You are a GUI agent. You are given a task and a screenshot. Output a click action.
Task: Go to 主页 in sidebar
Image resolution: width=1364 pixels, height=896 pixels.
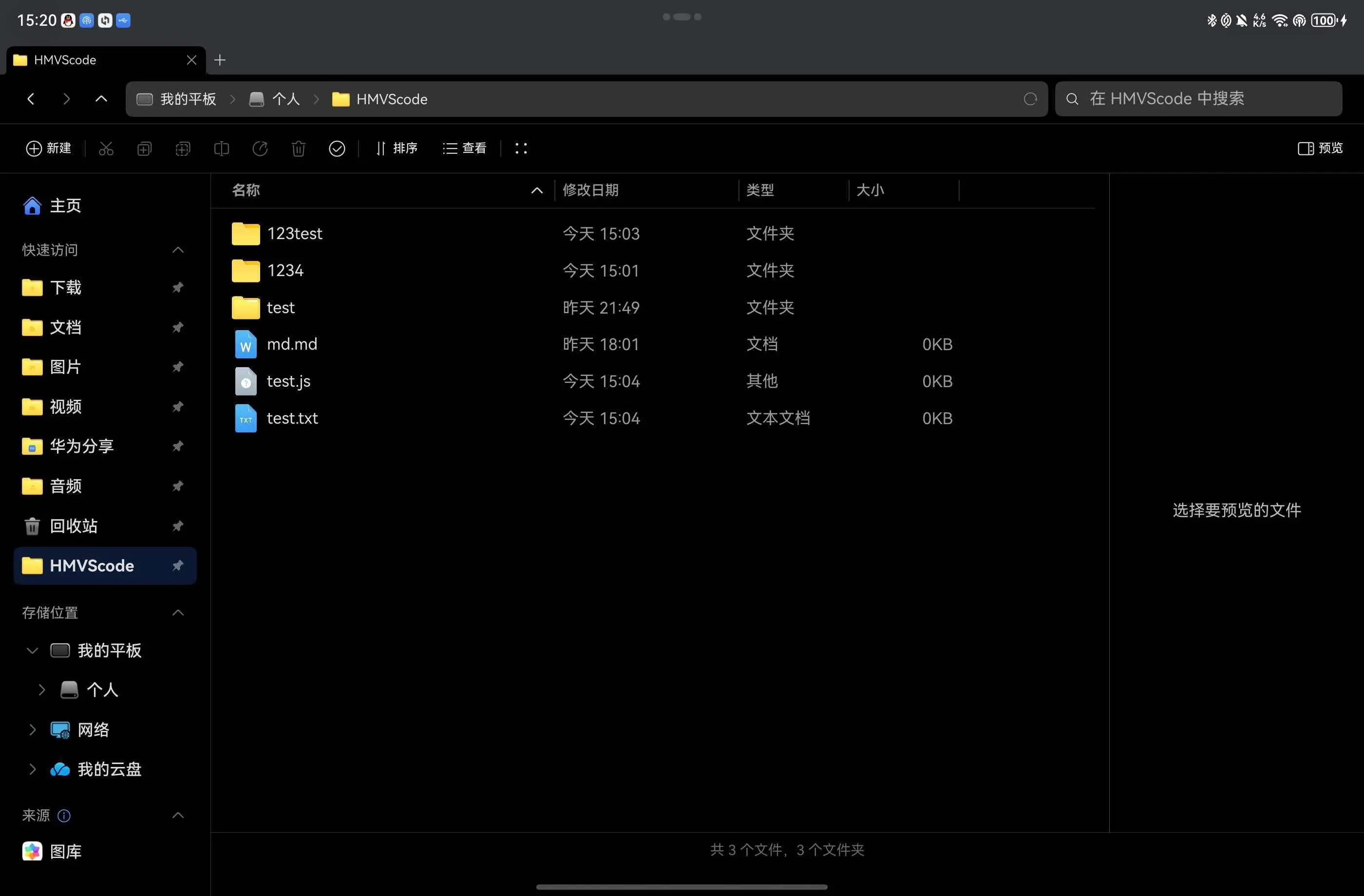coord(65,205)
